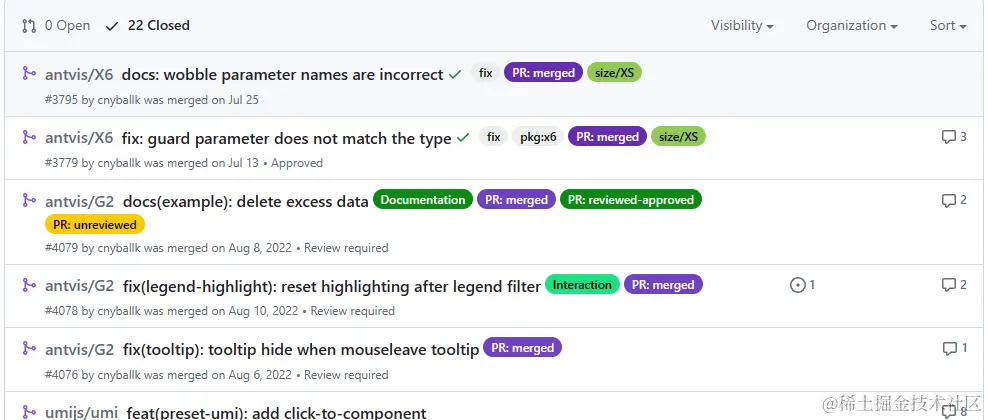
Task: Open antvis/G2 repo link on tooltip hide PR
Action: click(79, 349)
